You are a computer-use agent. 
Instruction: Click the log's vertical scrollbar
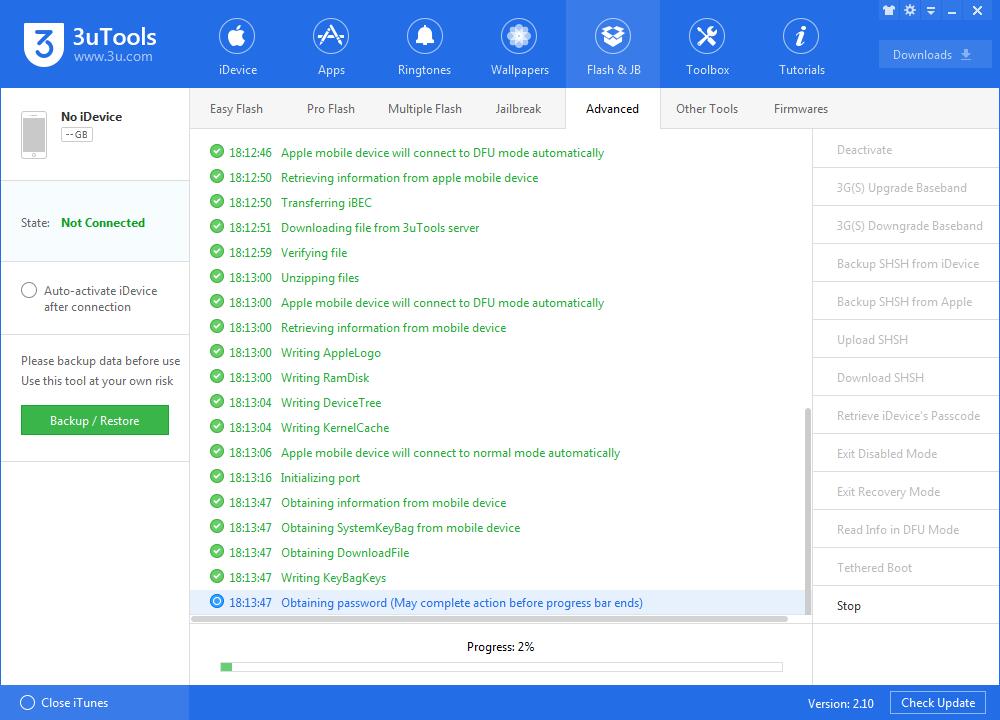[807, 510]
